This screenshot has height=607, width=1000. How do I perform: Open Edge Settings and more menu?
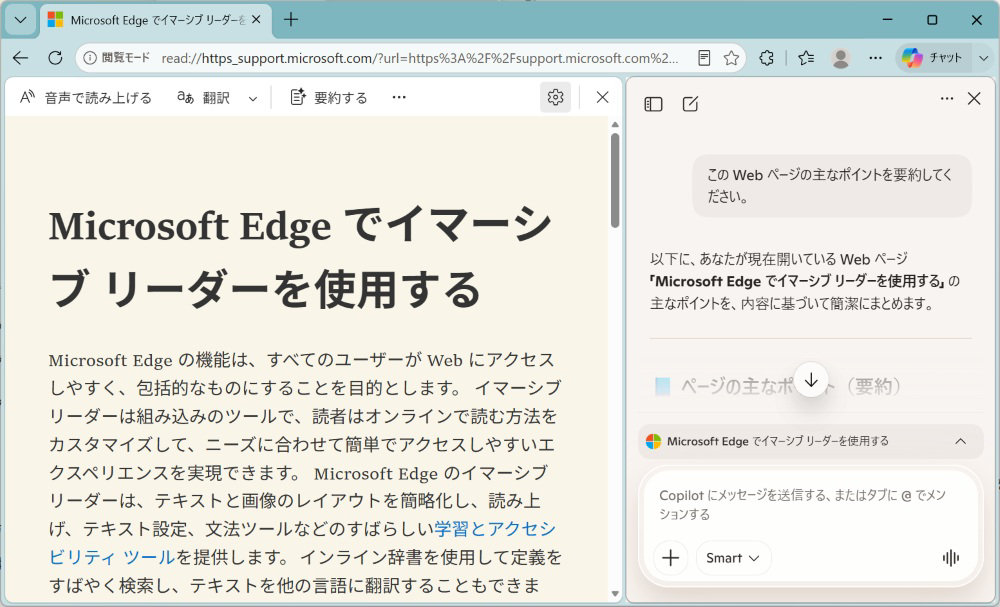pos(876,58)
